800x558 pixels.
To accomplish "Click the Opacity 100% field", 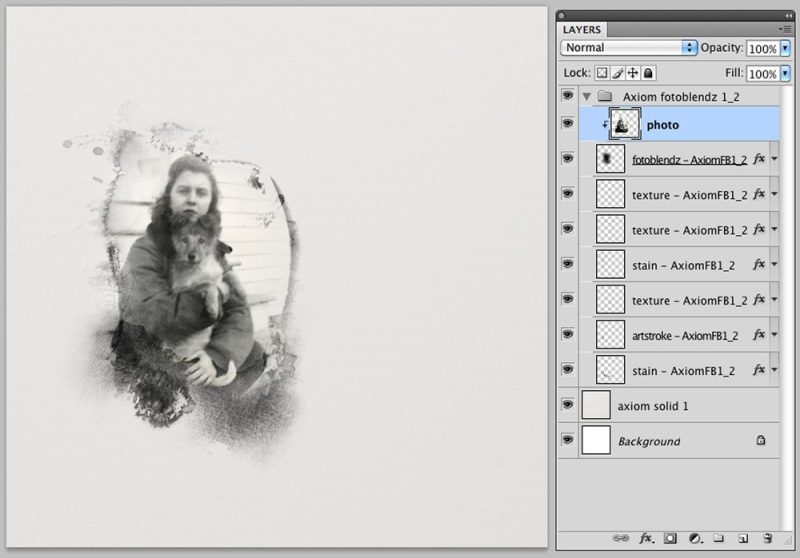I will coord(763,48).
